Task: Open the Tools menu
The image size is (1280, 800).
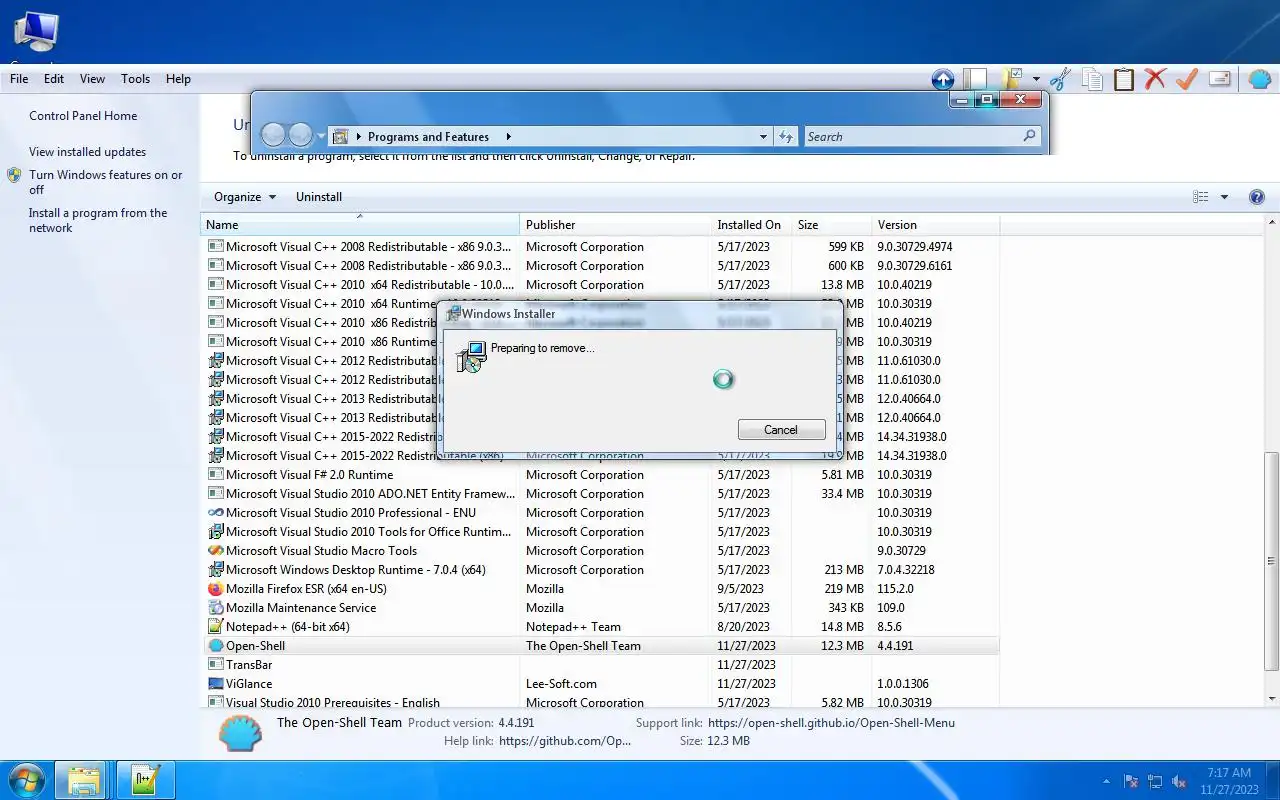Action: 135,79
